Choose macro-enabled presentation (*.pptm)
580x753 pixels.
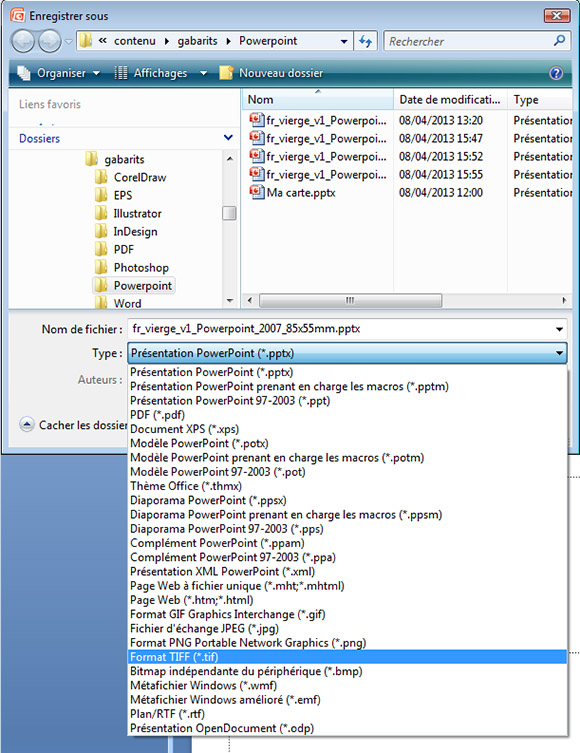[x=347, y=386]
